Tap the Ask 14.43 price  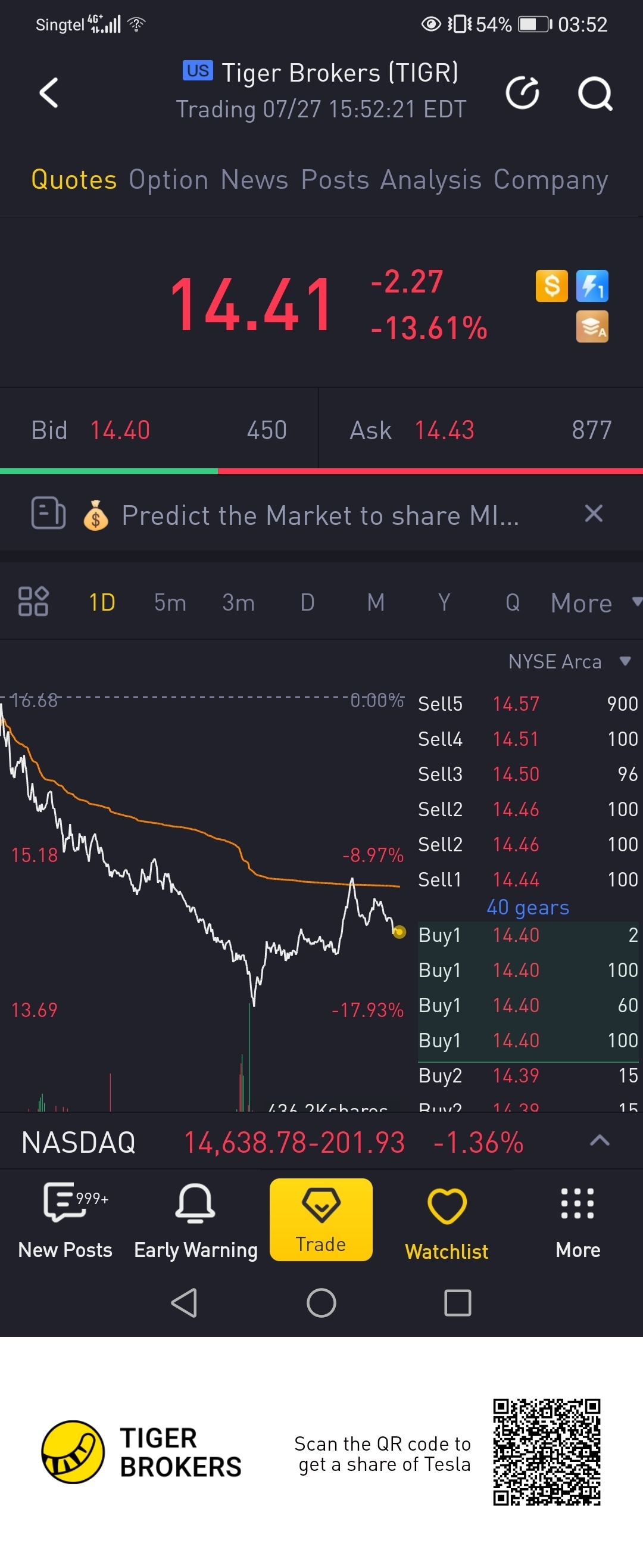click(x=444, y=430)
